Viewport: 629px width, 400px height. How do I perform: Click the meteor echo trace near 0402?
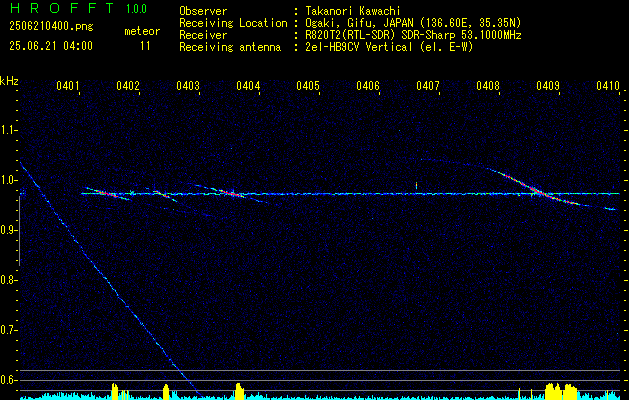(x=108, y=193)
